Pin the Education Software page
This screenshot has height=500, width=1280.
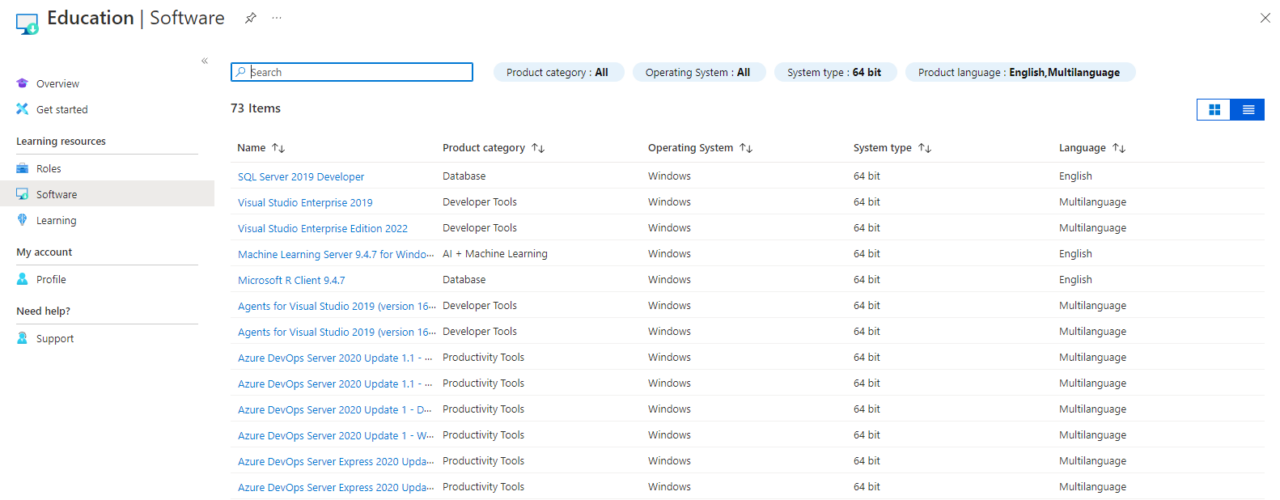pyautogui.click(x=250, y=18)
